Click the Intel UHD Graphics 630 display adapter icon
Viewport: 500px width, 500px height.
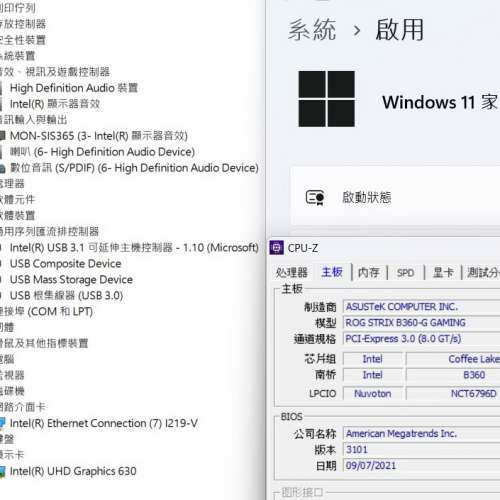(2, 471)
